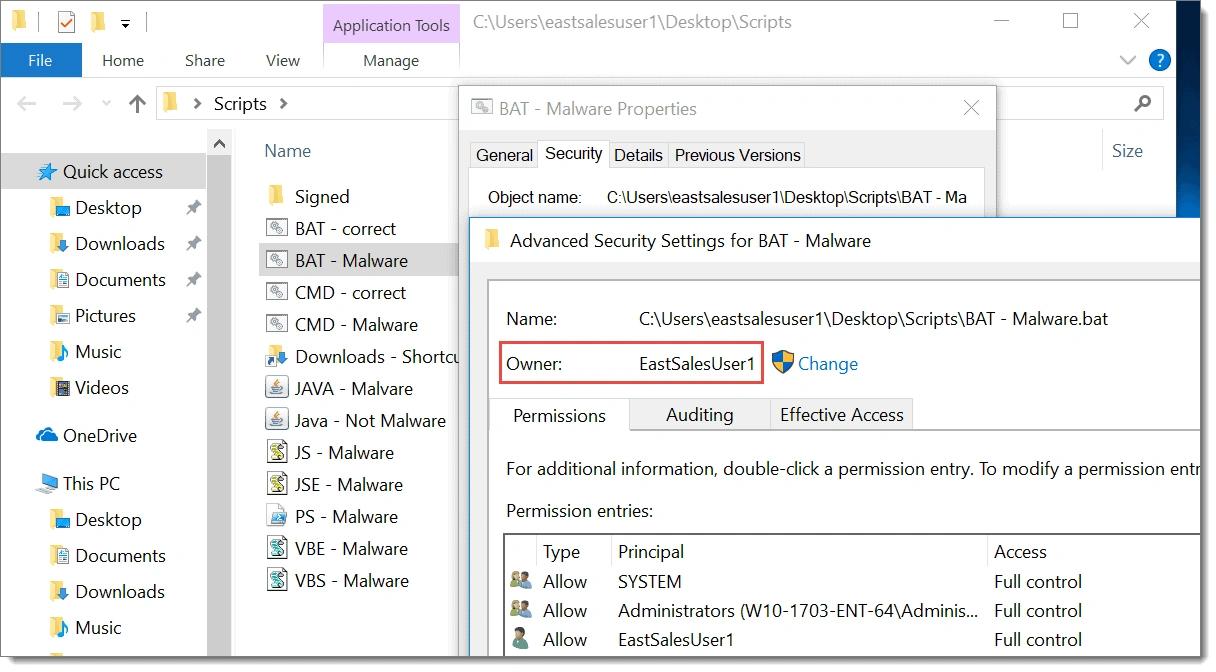Click Scripts in the address bar

240,103
